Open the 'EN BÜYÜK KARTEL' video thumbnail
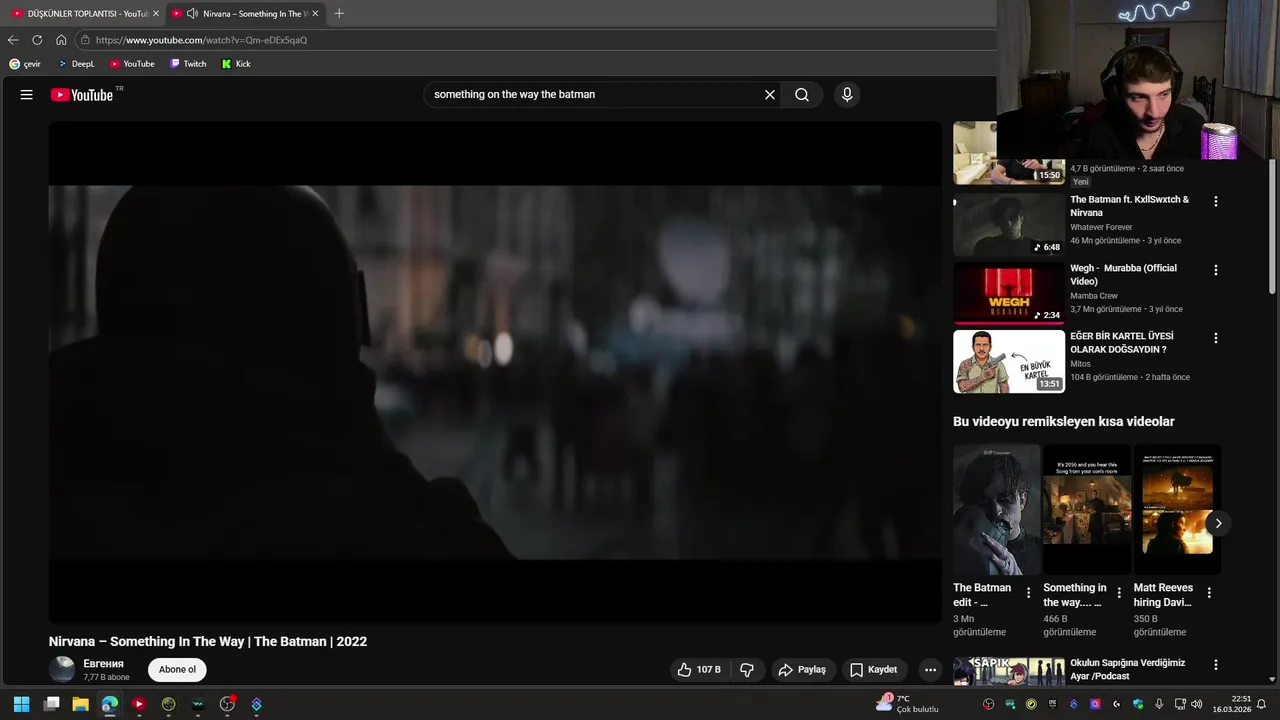The height and width of the screenshot is (720, 1280). pyautogui.click(x=1009, y=361)
